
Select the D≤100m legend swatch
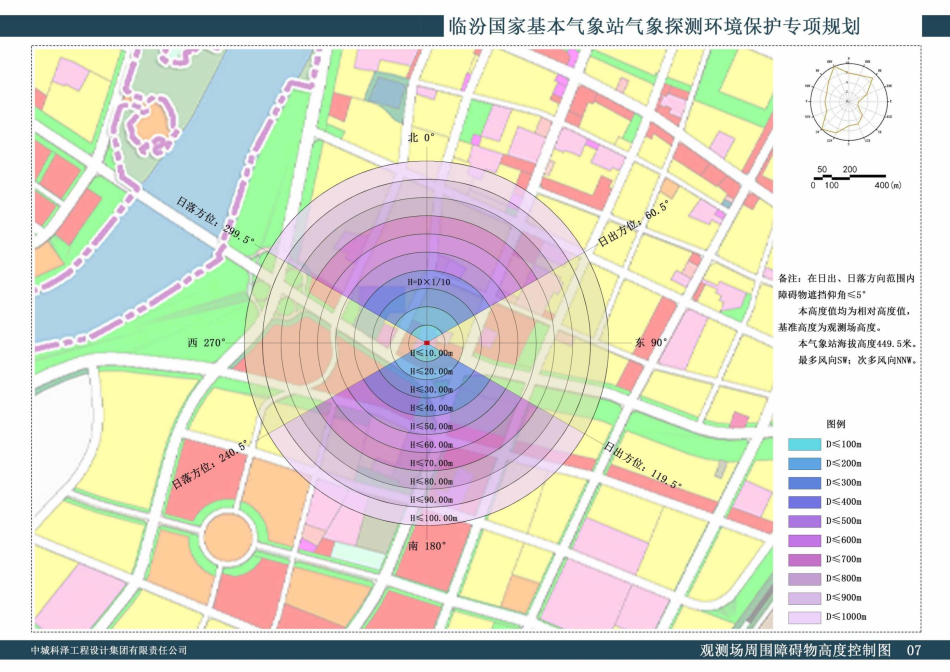802,444
